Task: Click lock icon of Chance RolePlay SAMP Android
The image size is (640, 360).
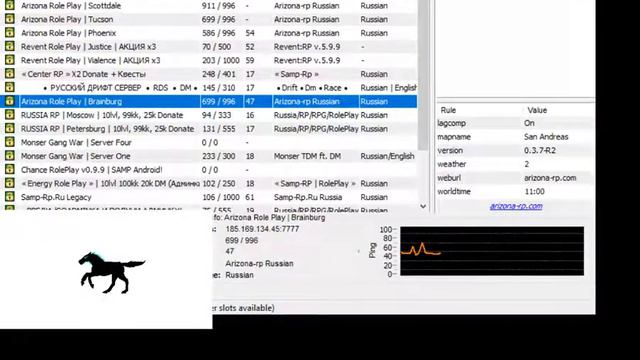Action: [9, 169]
